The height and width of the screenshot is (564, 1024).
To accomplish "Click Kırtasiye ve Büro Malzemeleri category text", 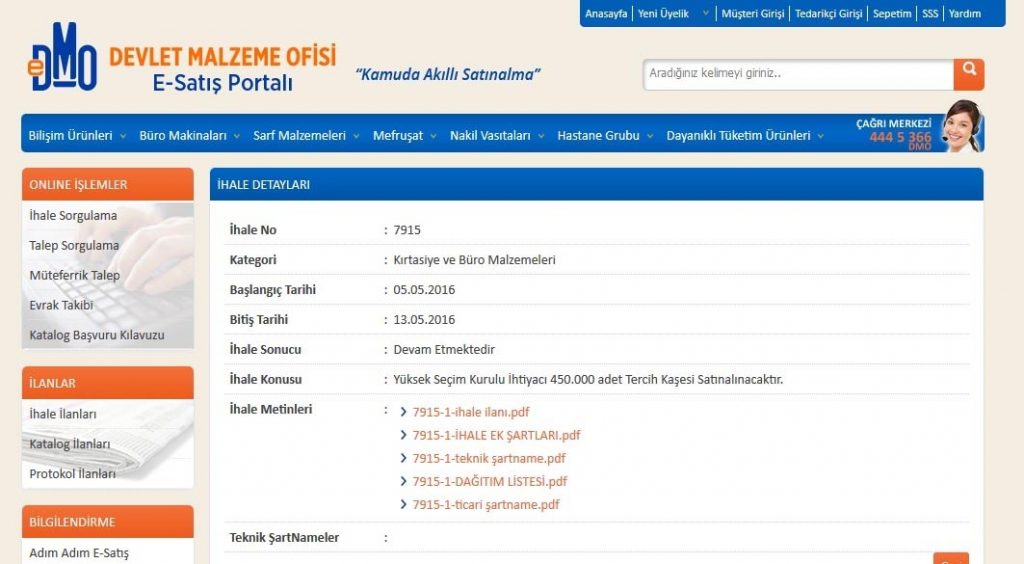I will [474, 260].
